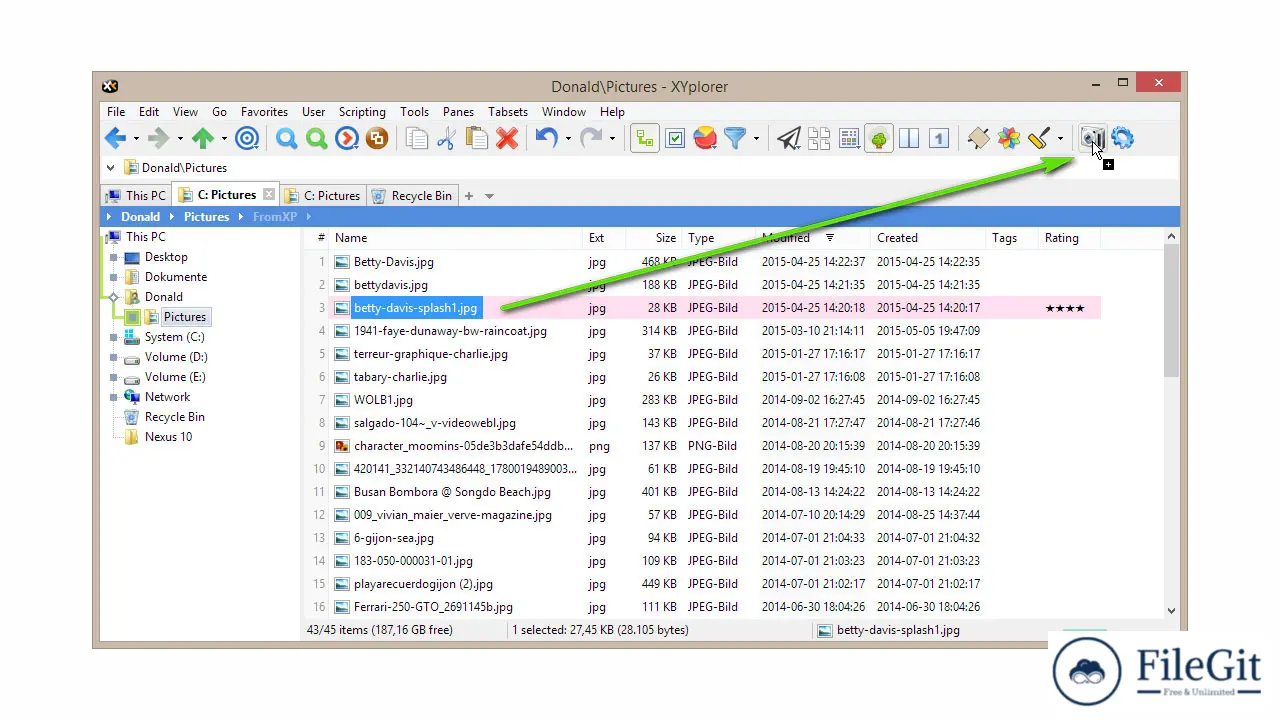Click the FromXP breadcrumb segment

click(x=275, y=217)
